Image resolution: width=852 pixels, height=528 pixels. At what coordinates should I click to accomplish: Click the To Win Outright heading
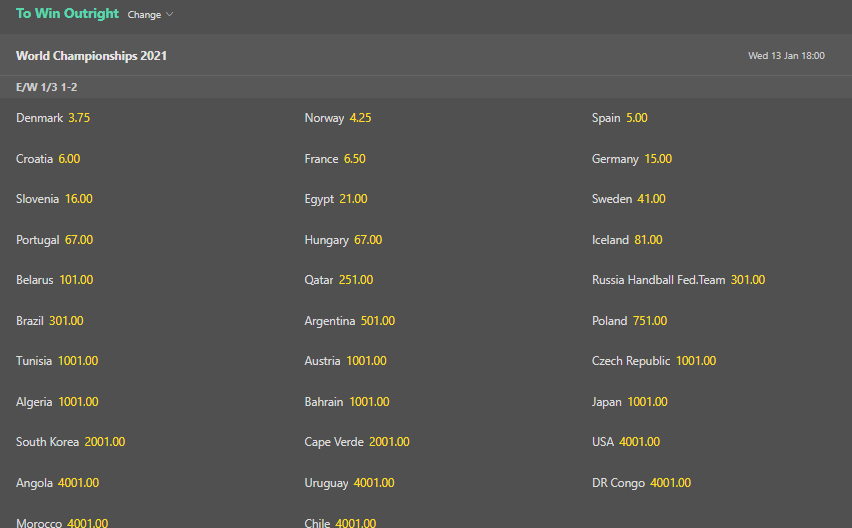coord(67,14)
